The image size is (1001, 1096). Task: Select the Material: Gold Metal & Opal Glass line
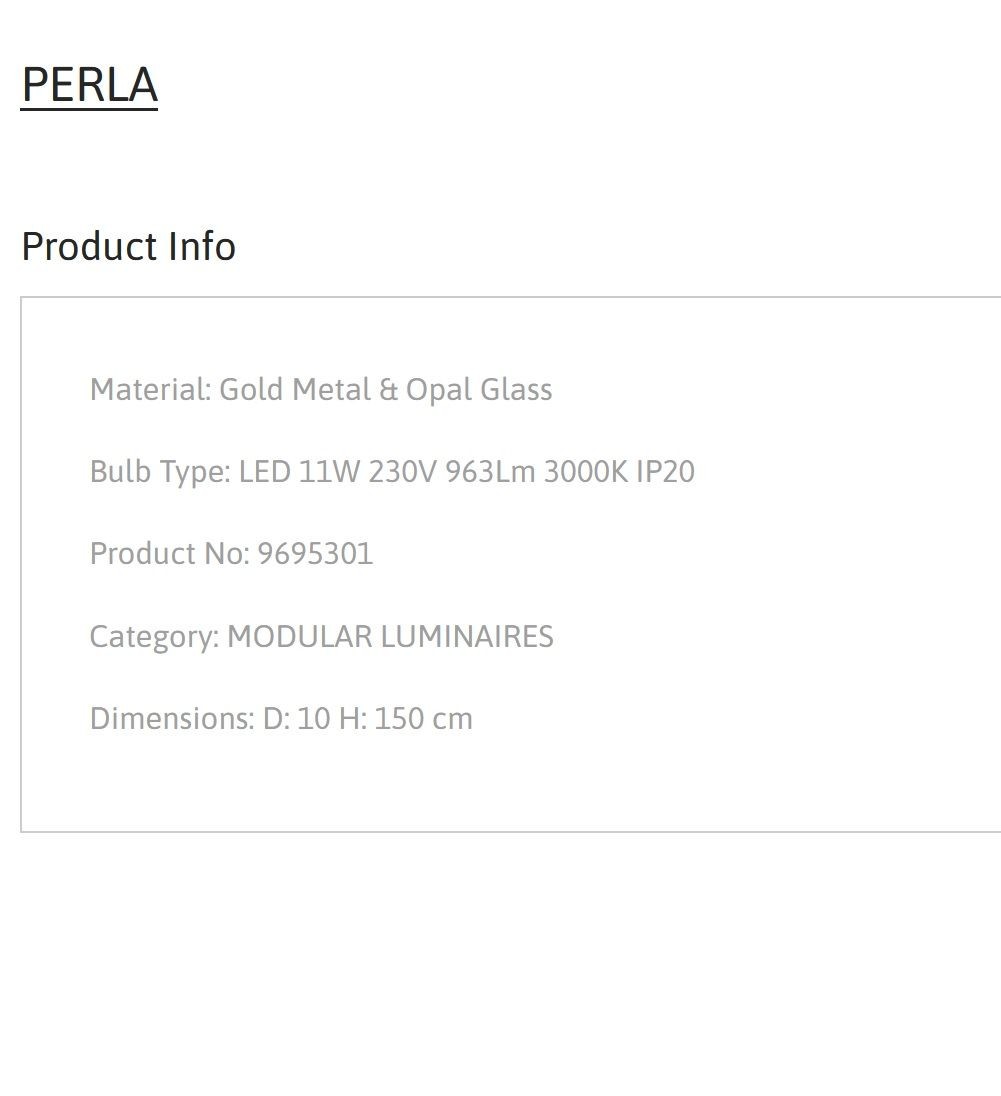pyautogui.click(x=322, y=390)
